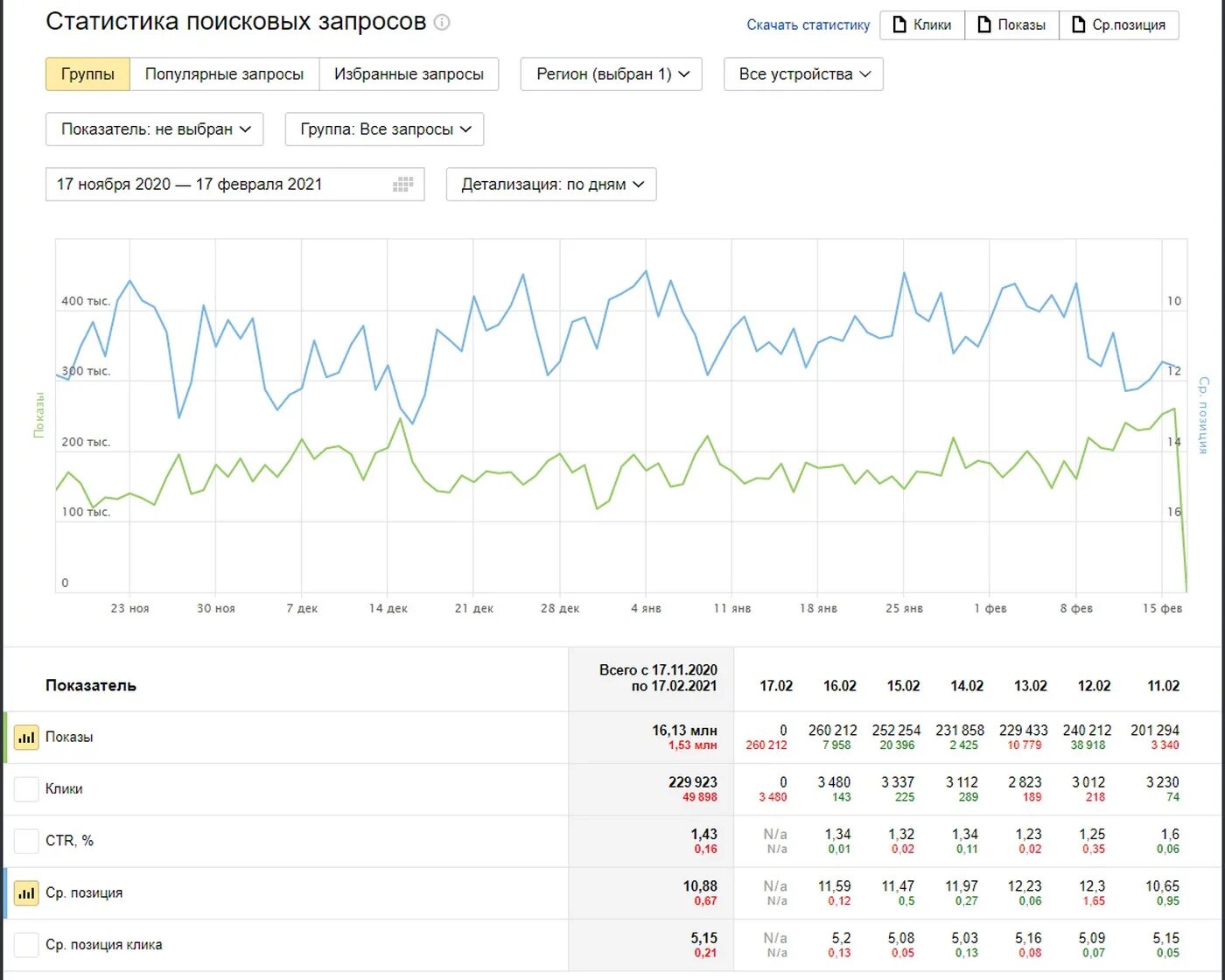The height and width of the screenshot is (980, 1225).
Task: Switch to the Популярные запросы tab
Action: tap(225, 74)
